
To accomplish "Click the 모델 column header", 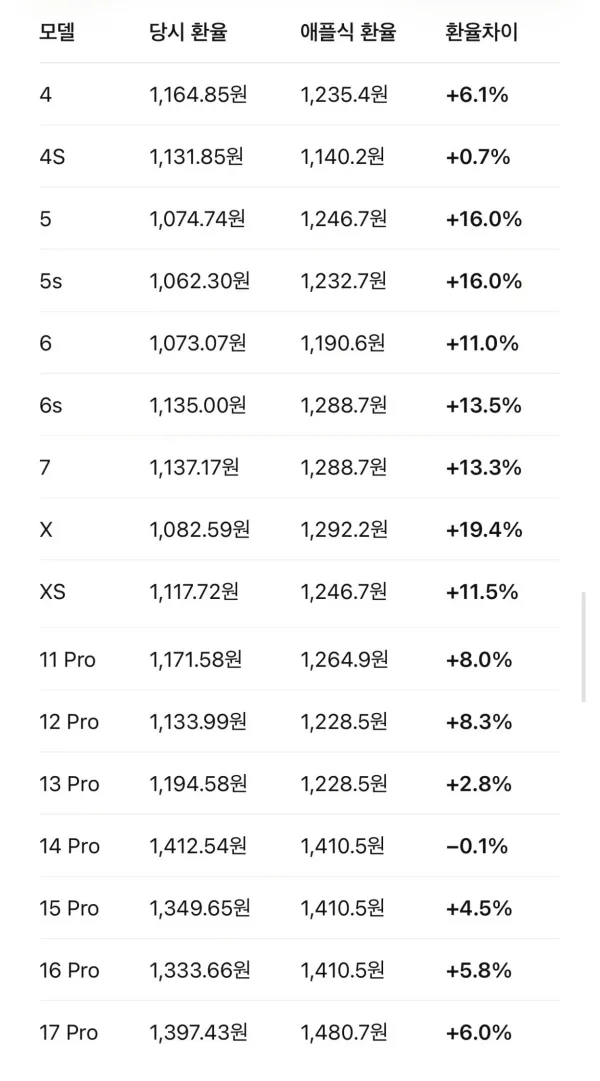I will pyautogui.click(x=57, y=32).
